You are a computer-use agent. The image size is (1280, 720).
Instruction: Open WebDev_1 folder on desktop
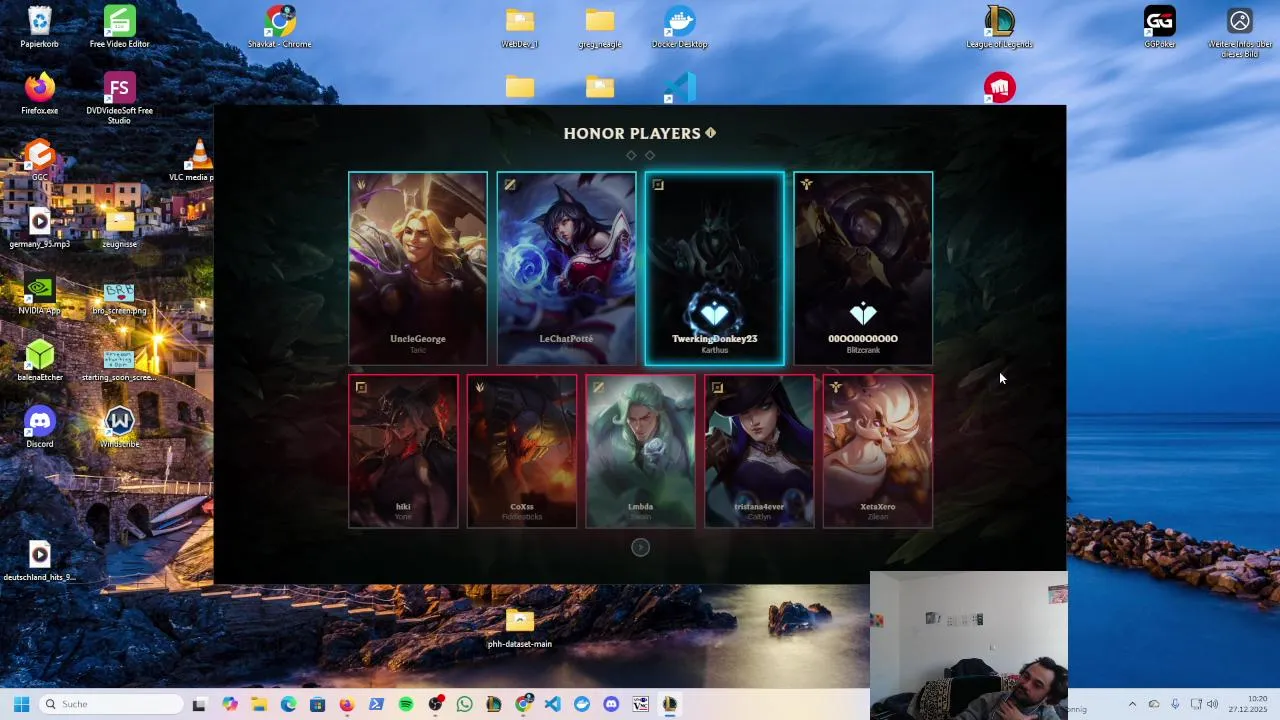[x=520, y=27]
